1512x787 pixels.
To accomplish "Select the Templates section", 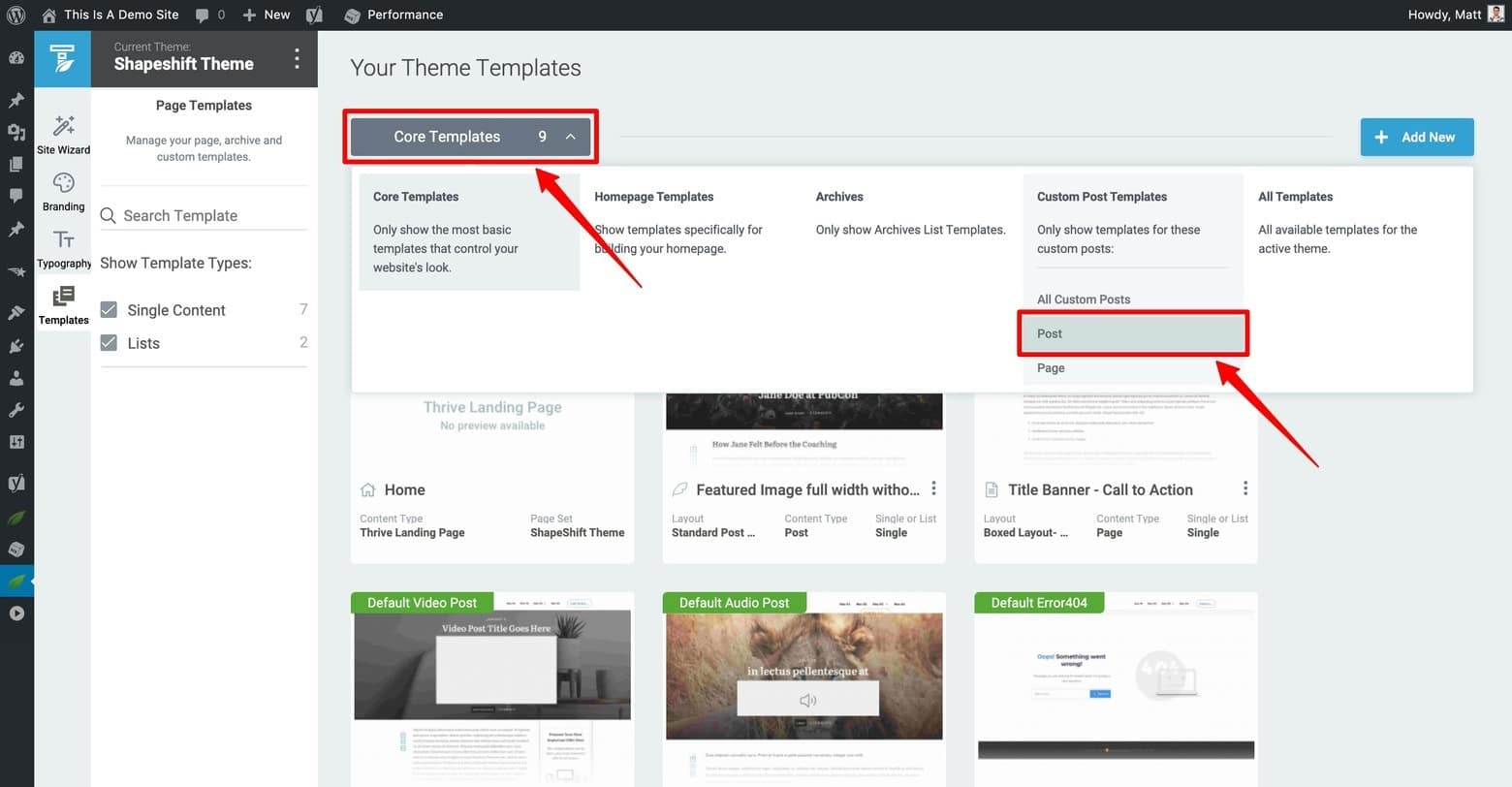I will 64,304.
